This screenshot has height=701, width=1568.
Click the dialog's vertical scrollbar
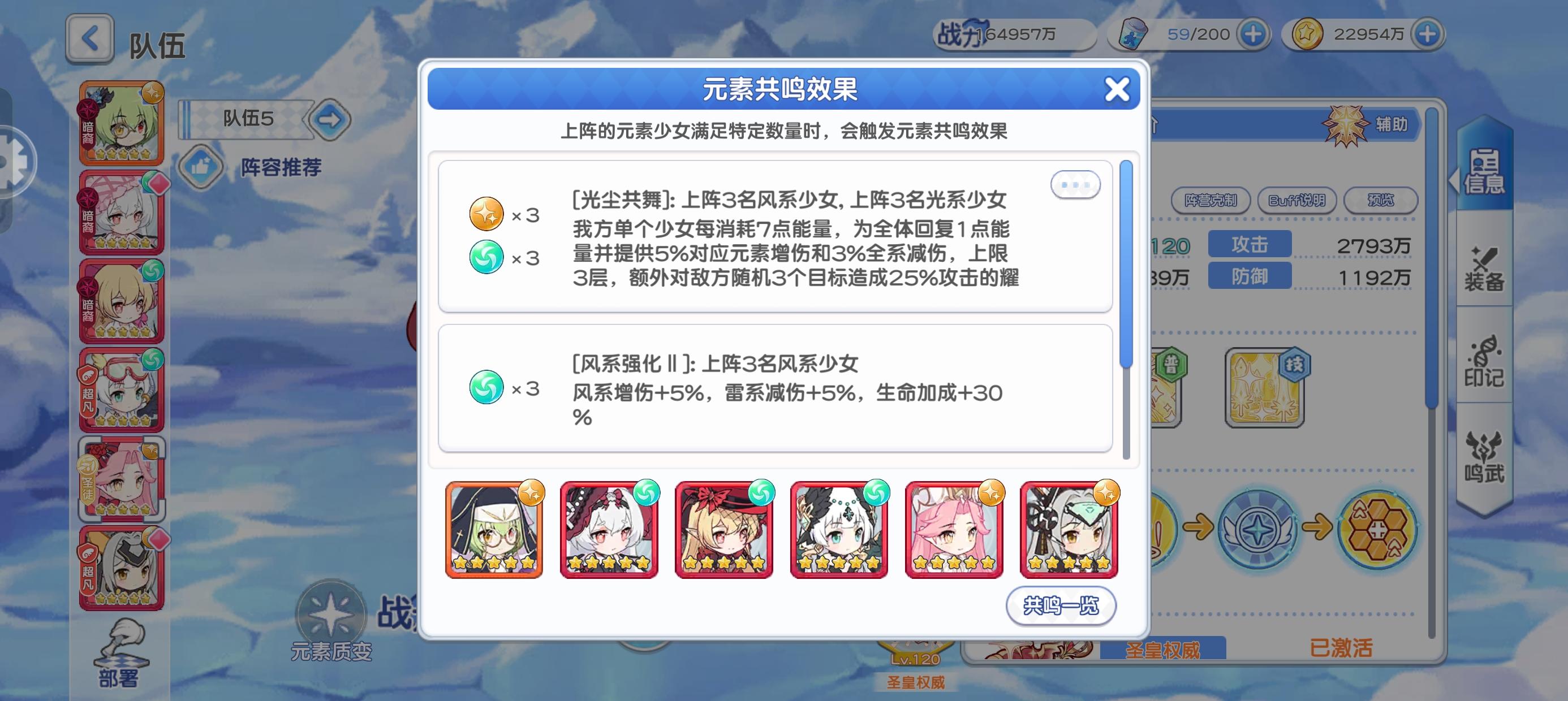(x=1126, y=309)
